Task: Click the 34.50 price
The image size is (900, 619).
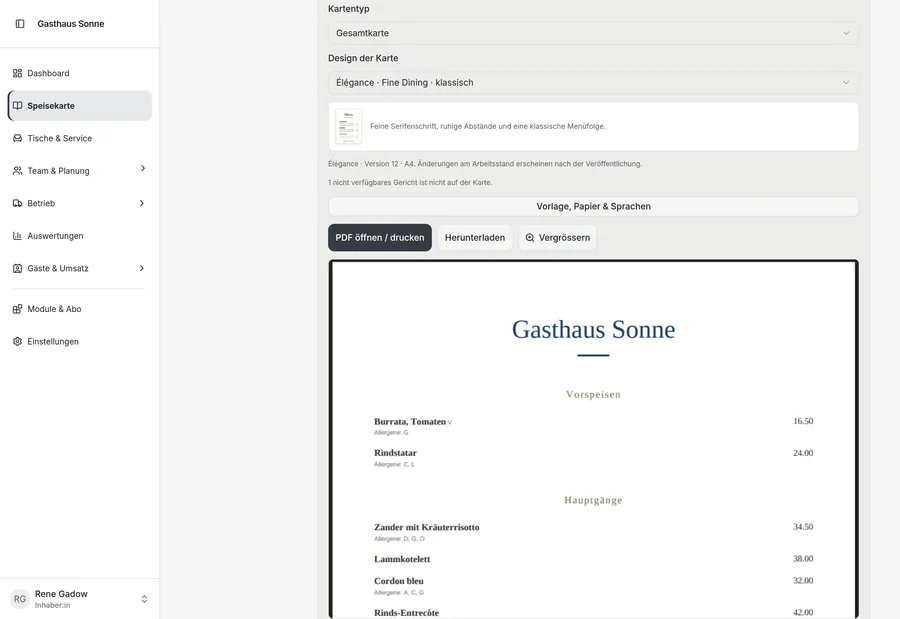Action: 803,527
